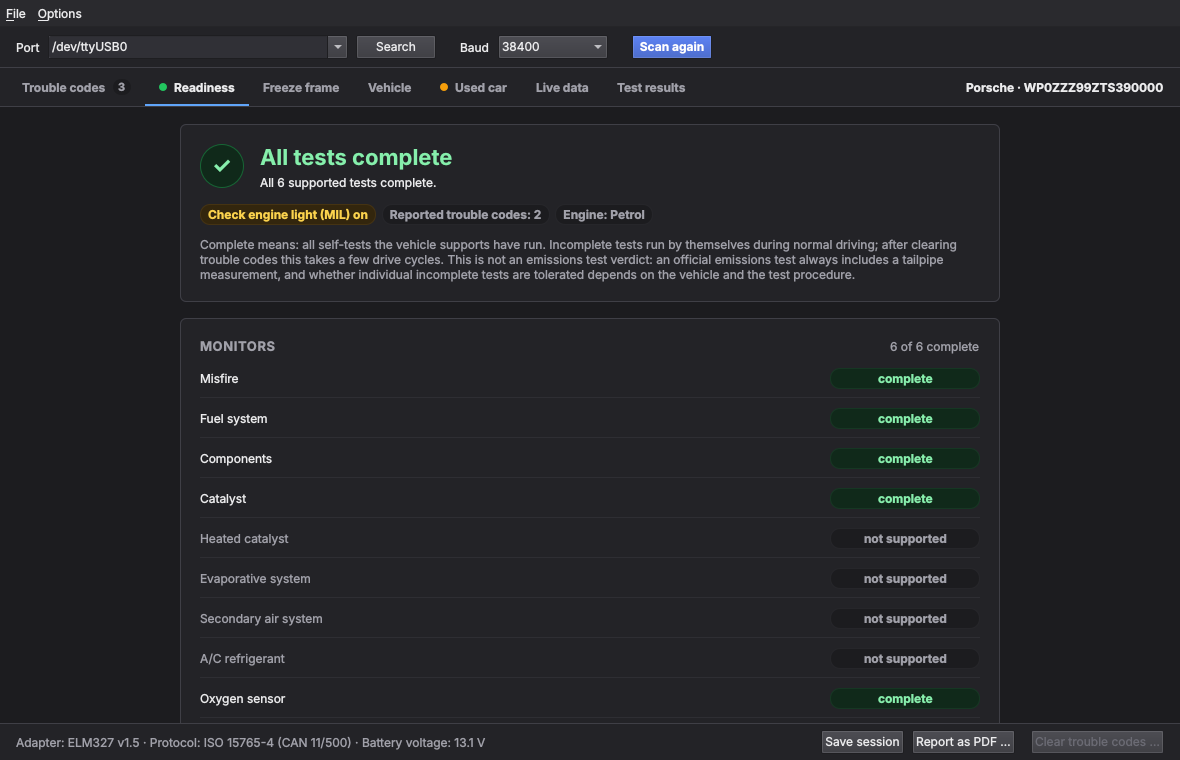Click the Fuel system complete status pill

(905, 418)
